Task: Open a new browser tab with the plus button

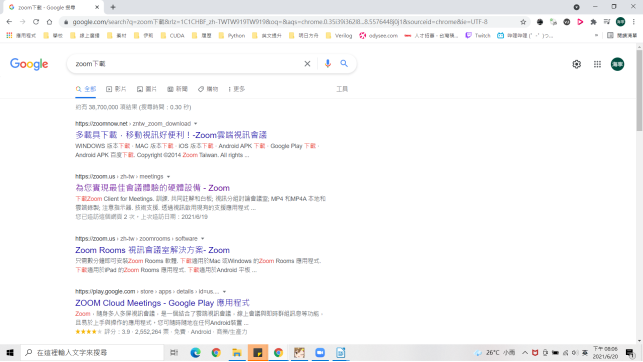Action: [113, 7]
